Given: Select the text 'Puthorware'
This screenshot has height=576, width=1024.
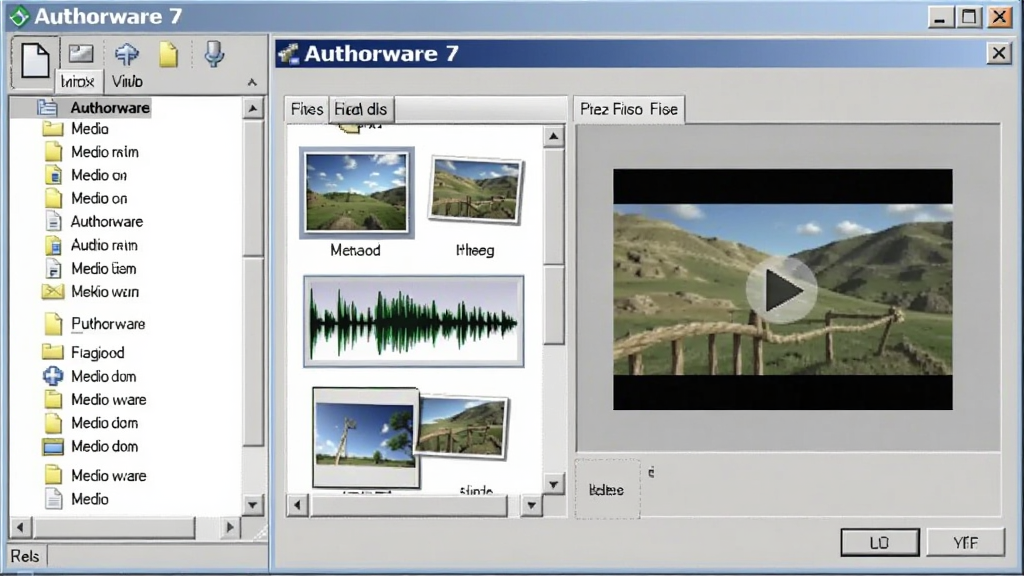Looking at the screenshot, I should point(108,324).
